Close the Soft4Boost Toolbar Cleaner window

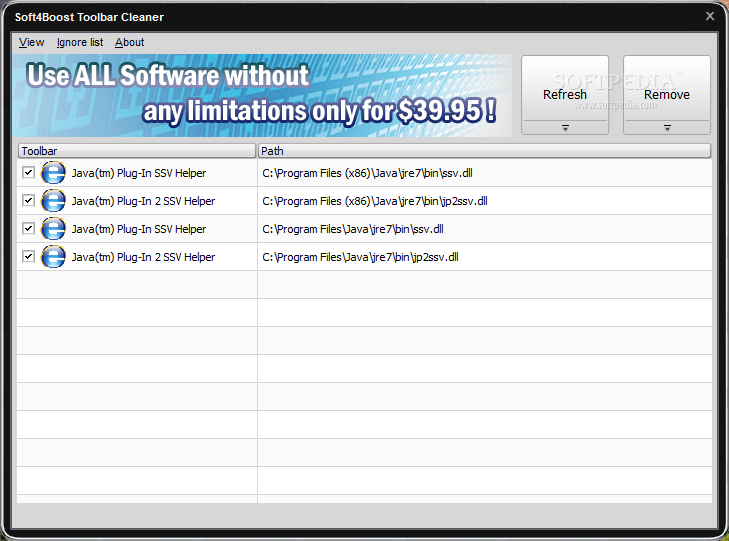point(710,16)
